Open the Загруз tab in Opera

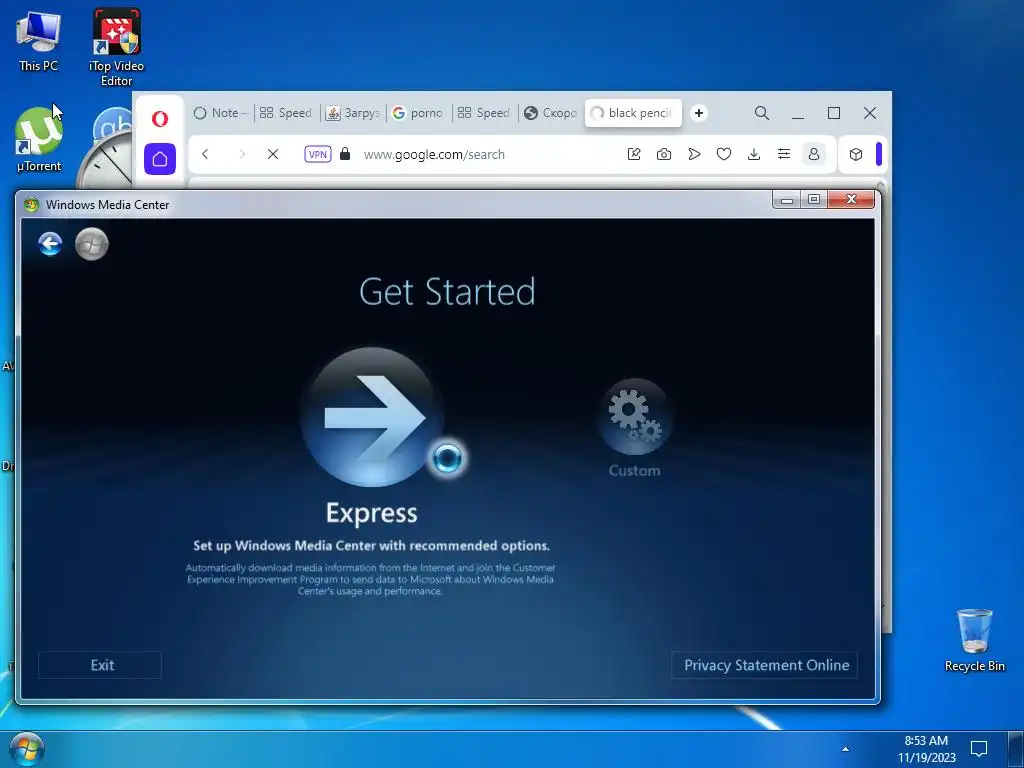click(353, 113)
